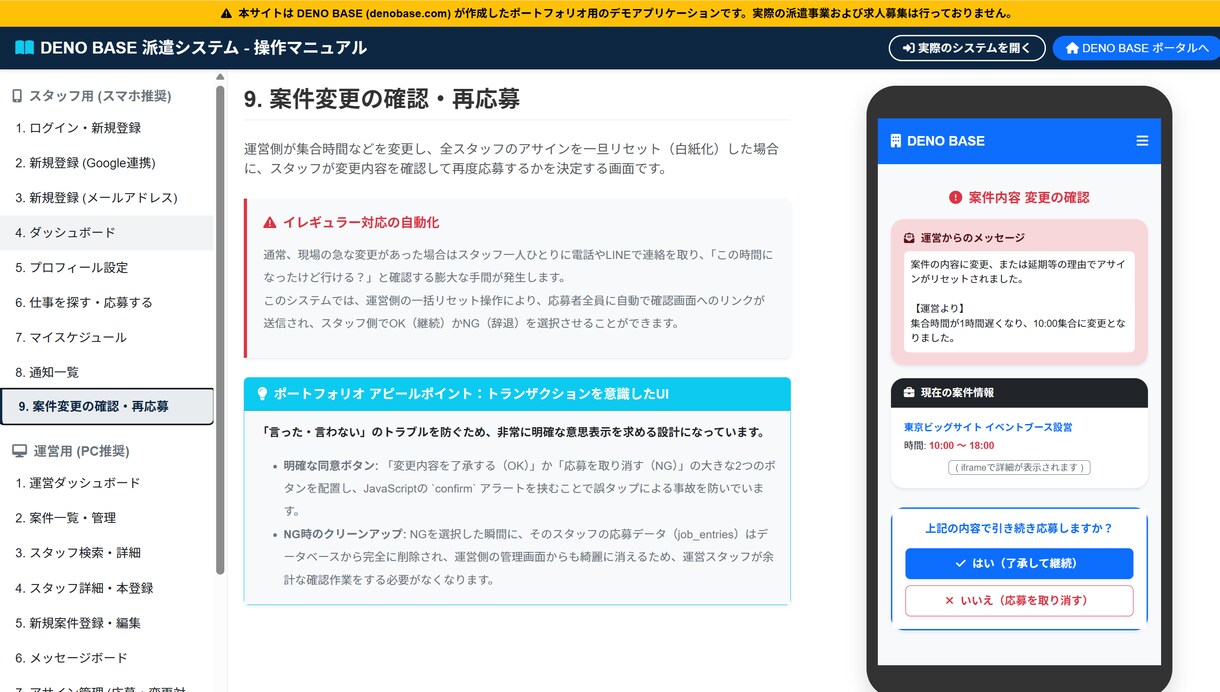Image resolution: width=1220 pixels, height=692 pixels.
Task: Open 運営用 item 2. 案件一覧・管理
Action: 107,518
